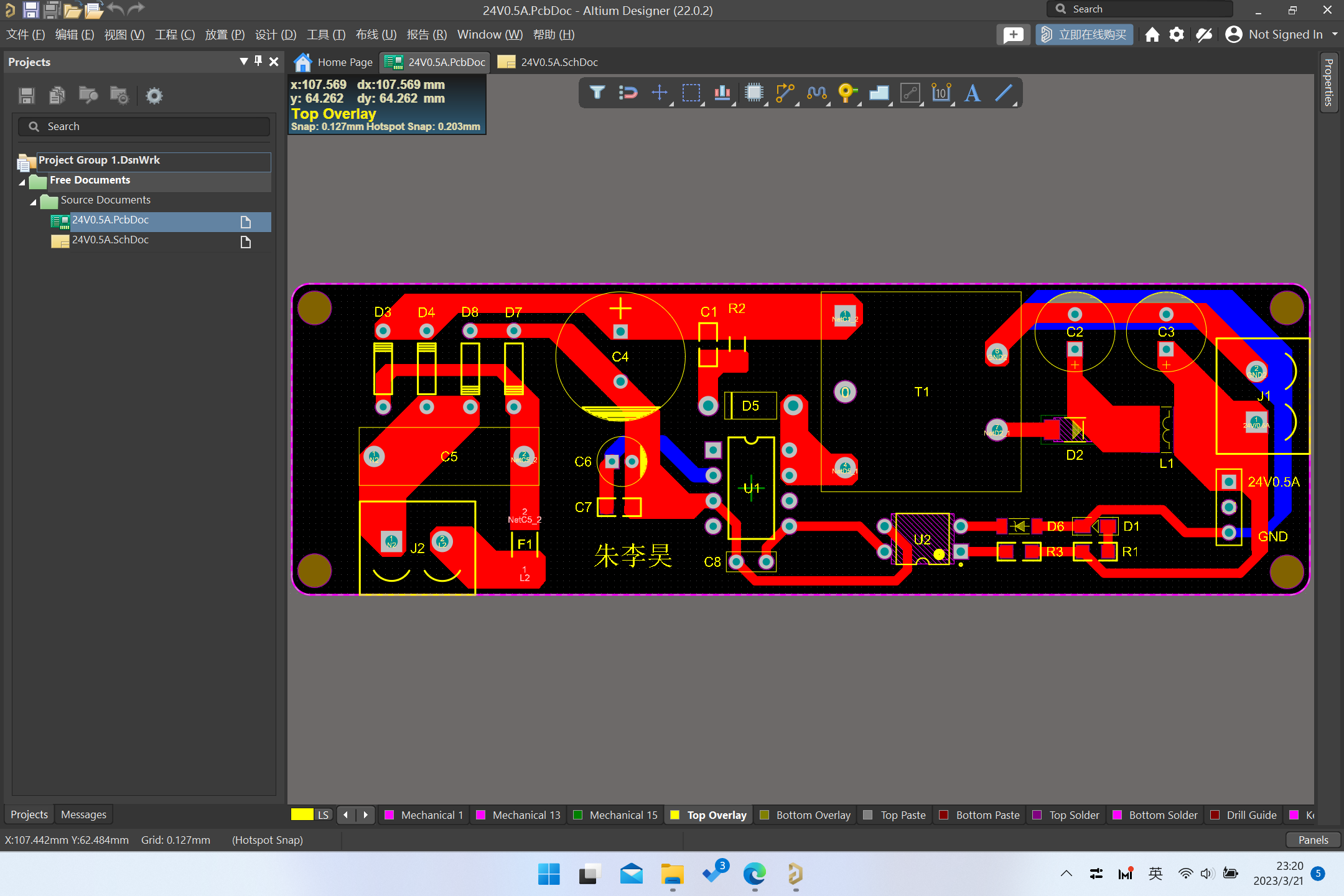Open Microsoft Edge from the taskbar
Screen dimensions: 1344x896
pyautogui.click(x=754, y=874)
